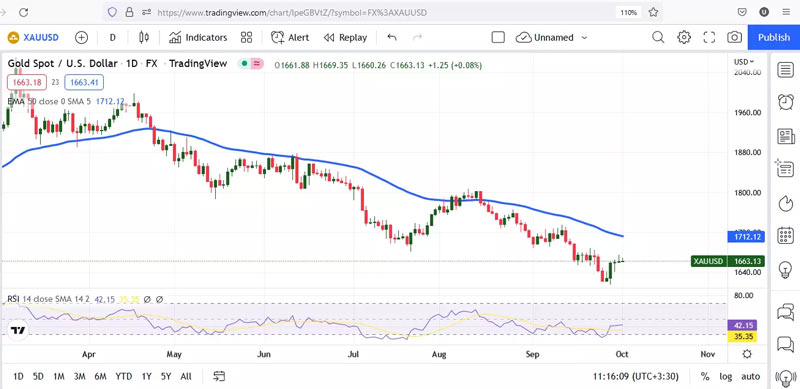Open the candlestick chart style selector

tap(144, 37)
